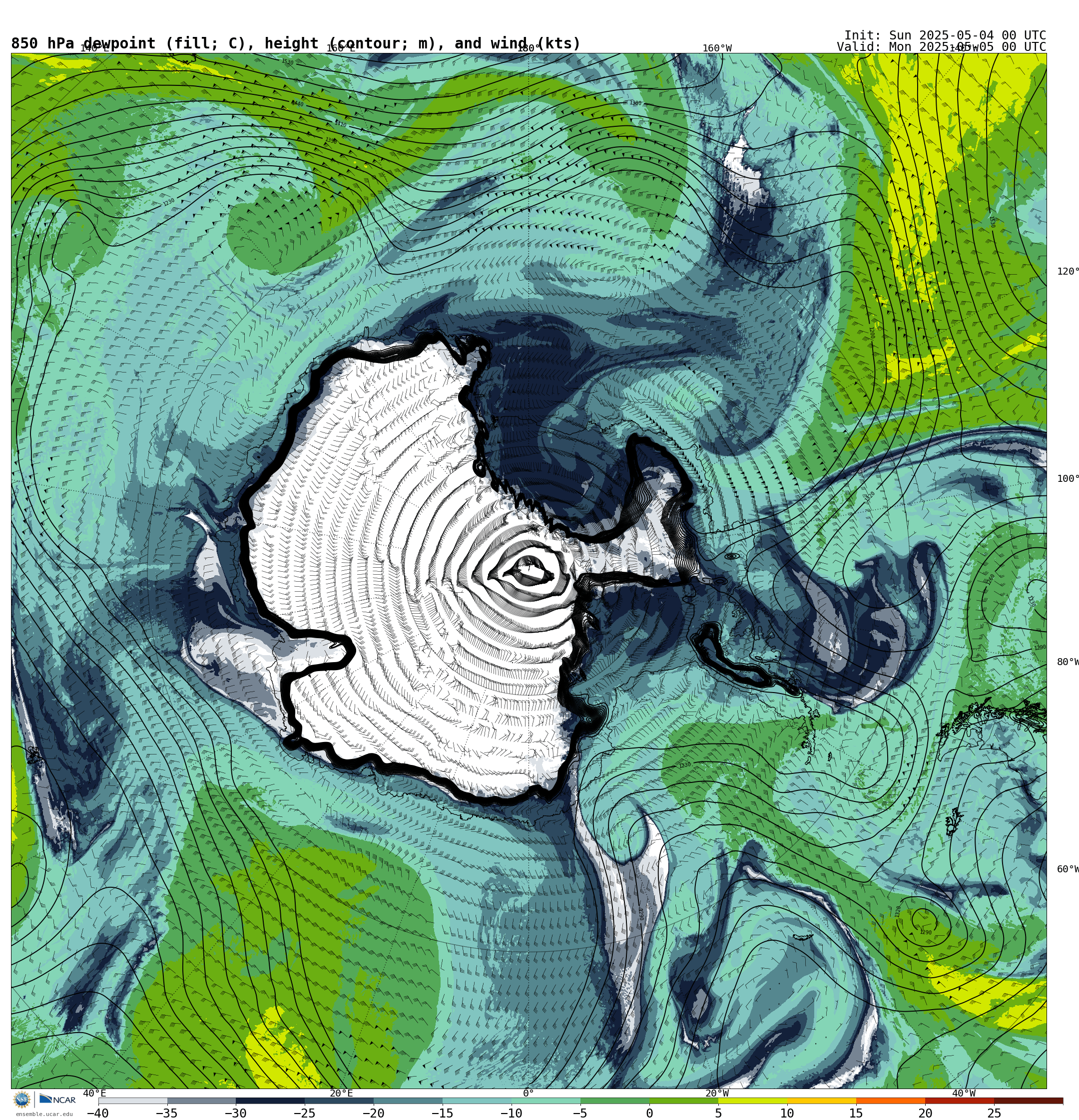This screenshot has width=1079, height=1120.
Task: Click the '1410' height contour label
Action: pos(340,124)
